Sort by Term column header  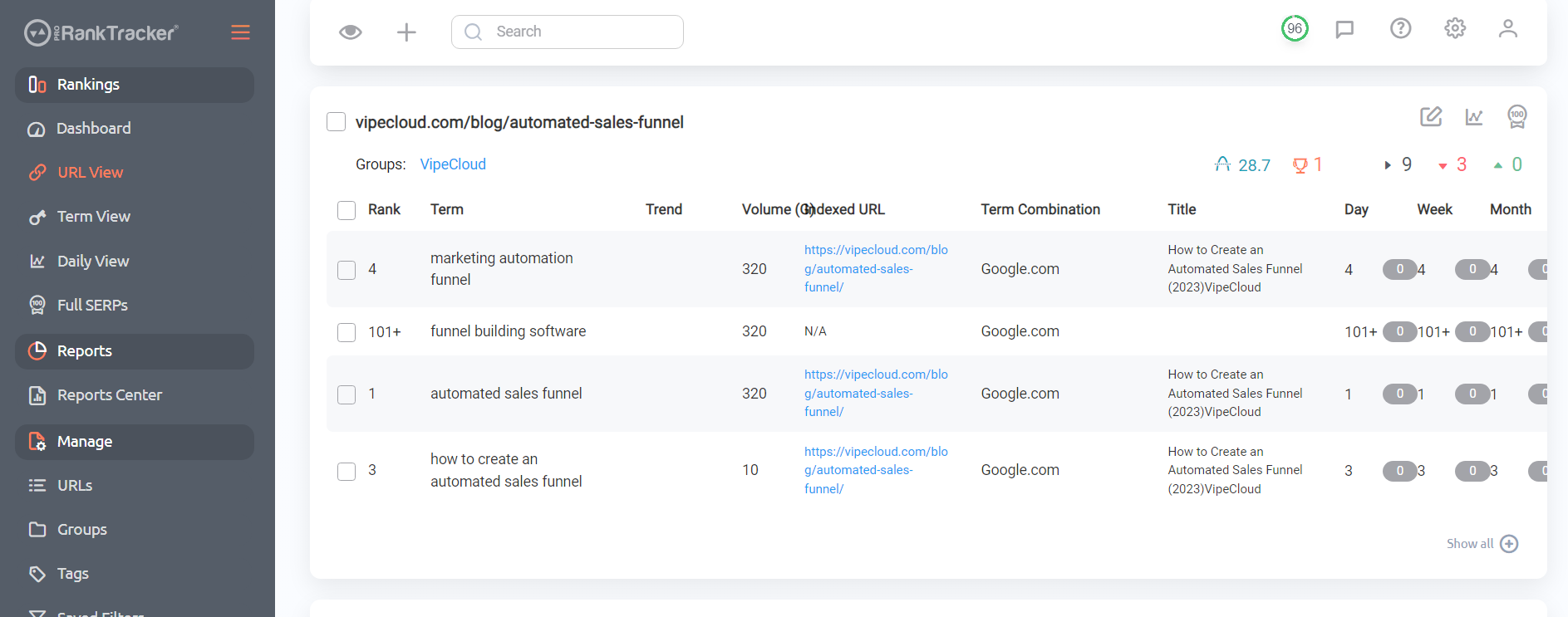[447, 209]
